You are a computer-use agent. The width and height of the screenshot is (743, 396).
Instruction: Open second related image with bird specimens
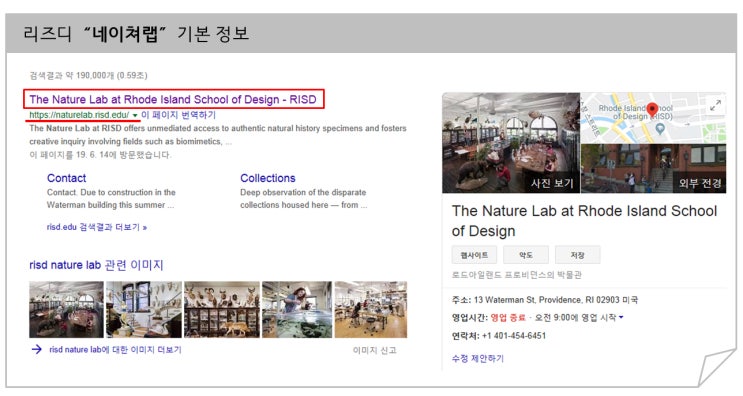144,309
